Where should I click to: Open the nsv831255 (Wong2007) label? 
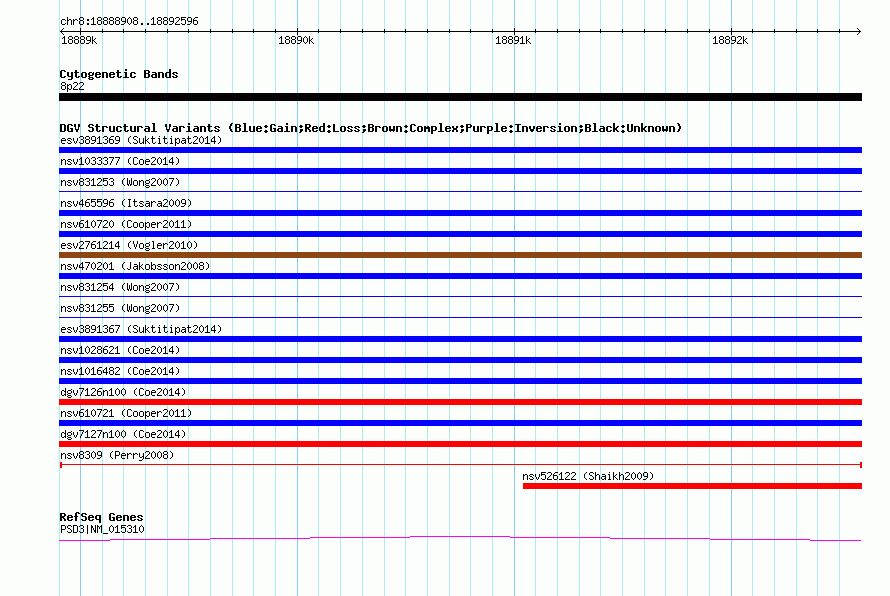120,308
